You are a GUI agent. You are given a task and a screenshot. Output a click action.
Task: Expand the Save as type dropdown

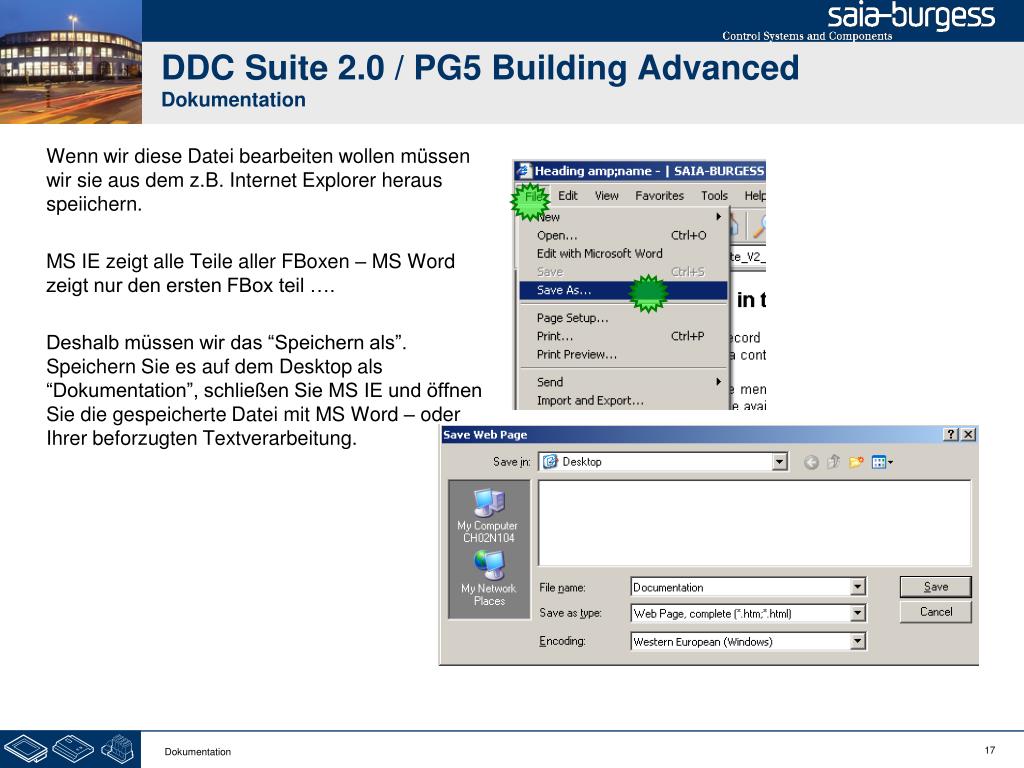(x=858, y=613)
